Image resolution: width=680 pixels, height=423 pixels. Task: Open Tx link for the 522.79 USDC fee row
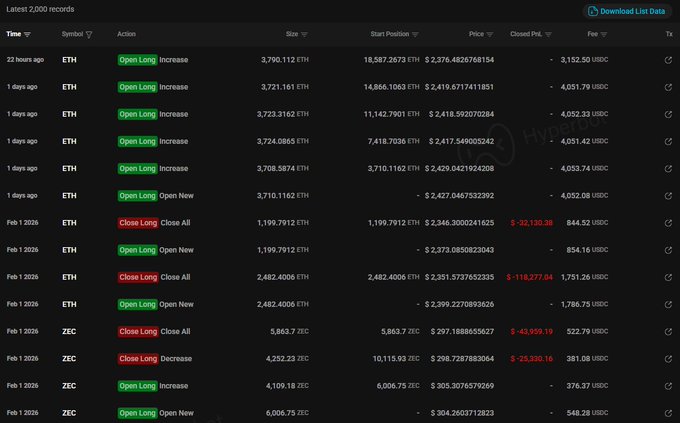tap(668, 332)
